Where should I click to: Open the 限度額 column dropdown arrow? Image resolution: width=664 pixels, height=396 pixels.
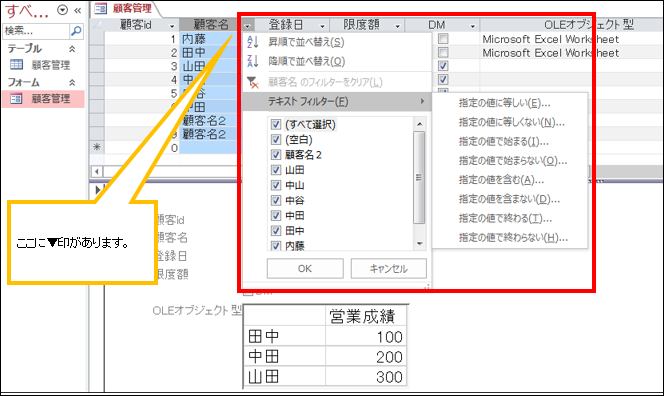(x=397, y=26)
